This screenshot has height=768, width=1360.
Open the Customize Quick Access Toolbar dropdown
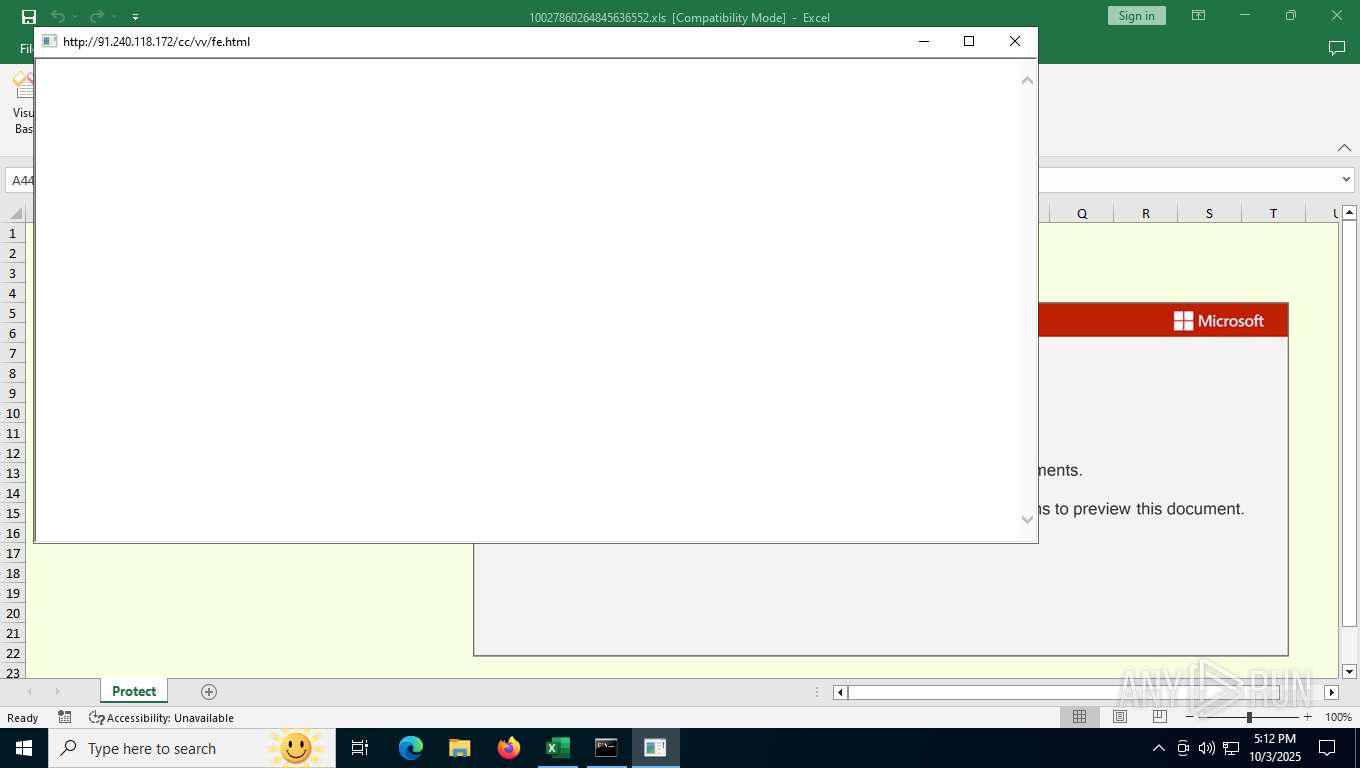pos(135,17)
